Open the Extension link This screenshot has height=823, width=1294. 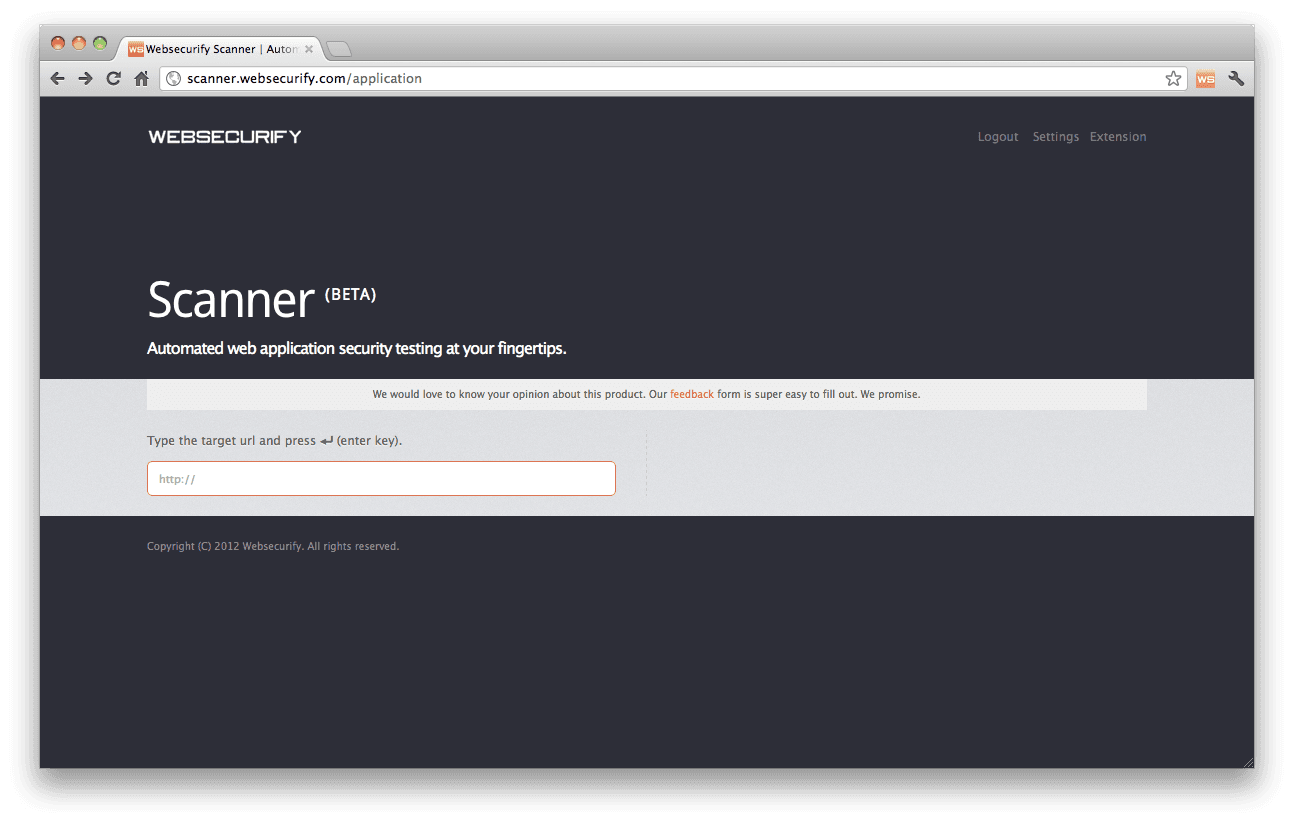(x=1118, y=137)
